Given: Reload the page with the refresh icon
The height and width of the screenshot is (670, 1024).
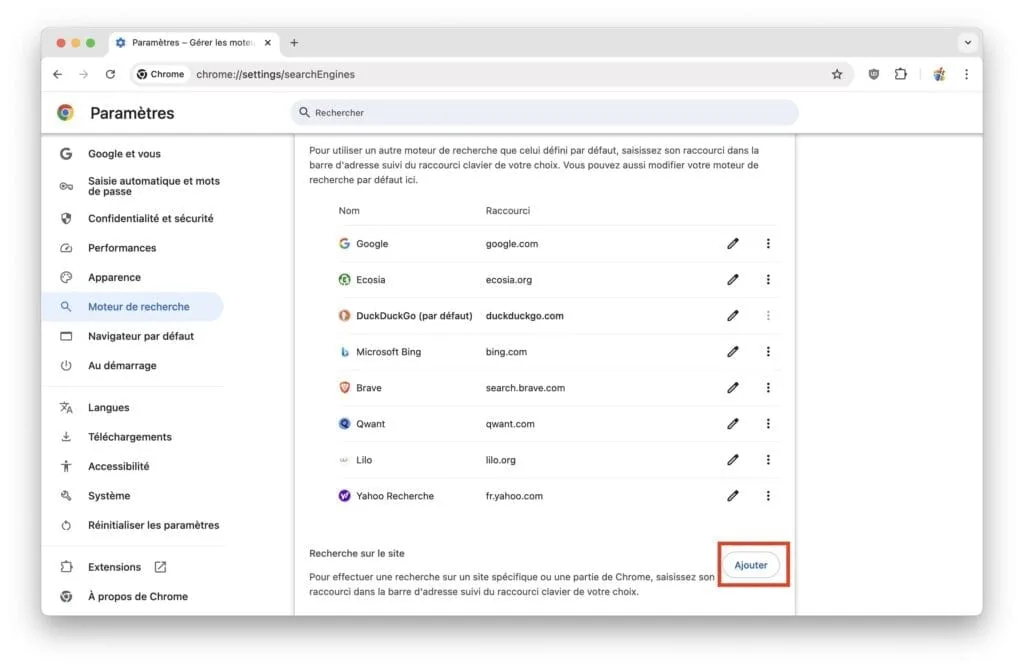Looking at the screenshot, I should [x=110, y=74].
